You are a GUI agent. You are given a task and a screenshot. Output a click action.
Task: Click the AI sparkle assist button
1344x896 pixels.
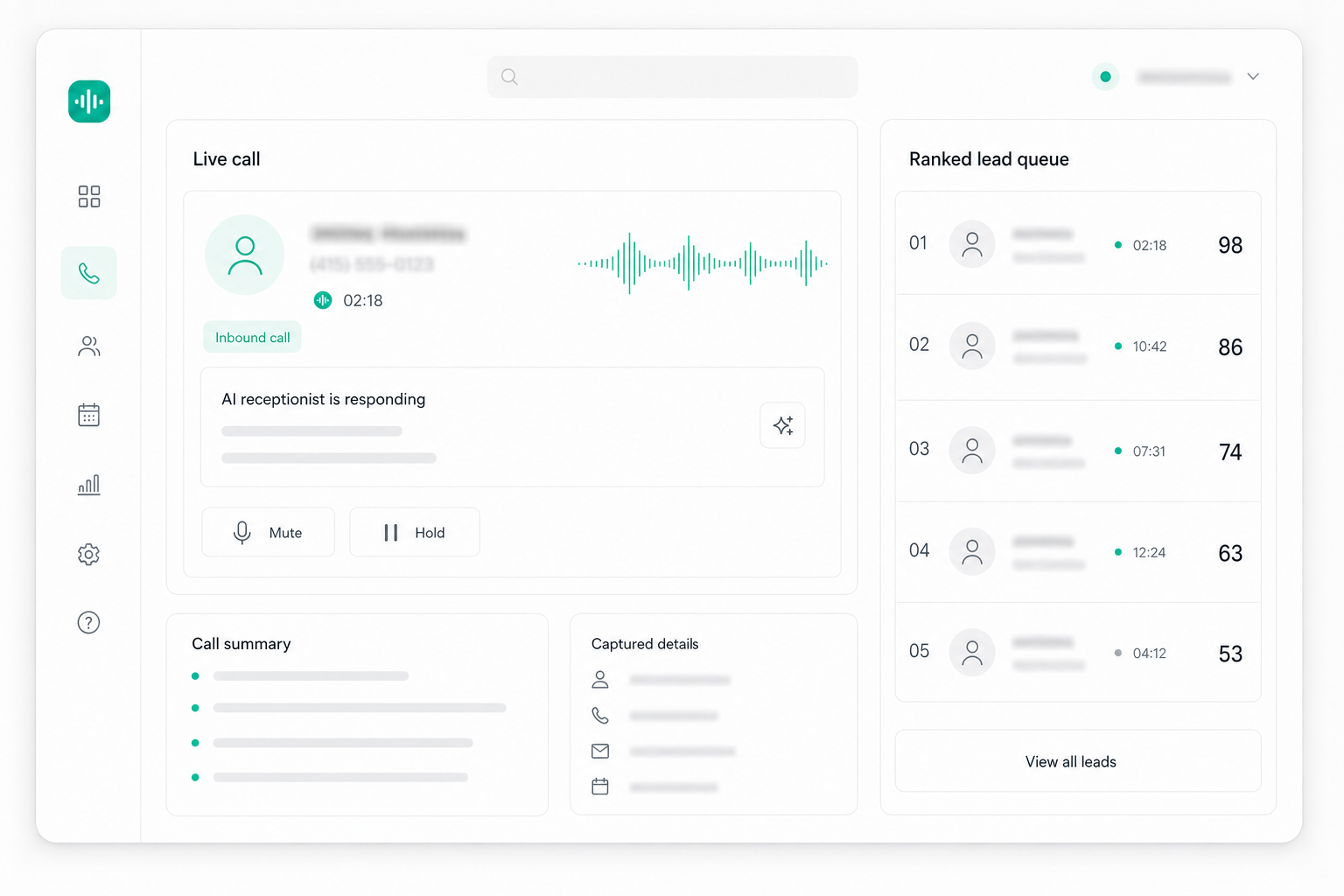(783, 426)
